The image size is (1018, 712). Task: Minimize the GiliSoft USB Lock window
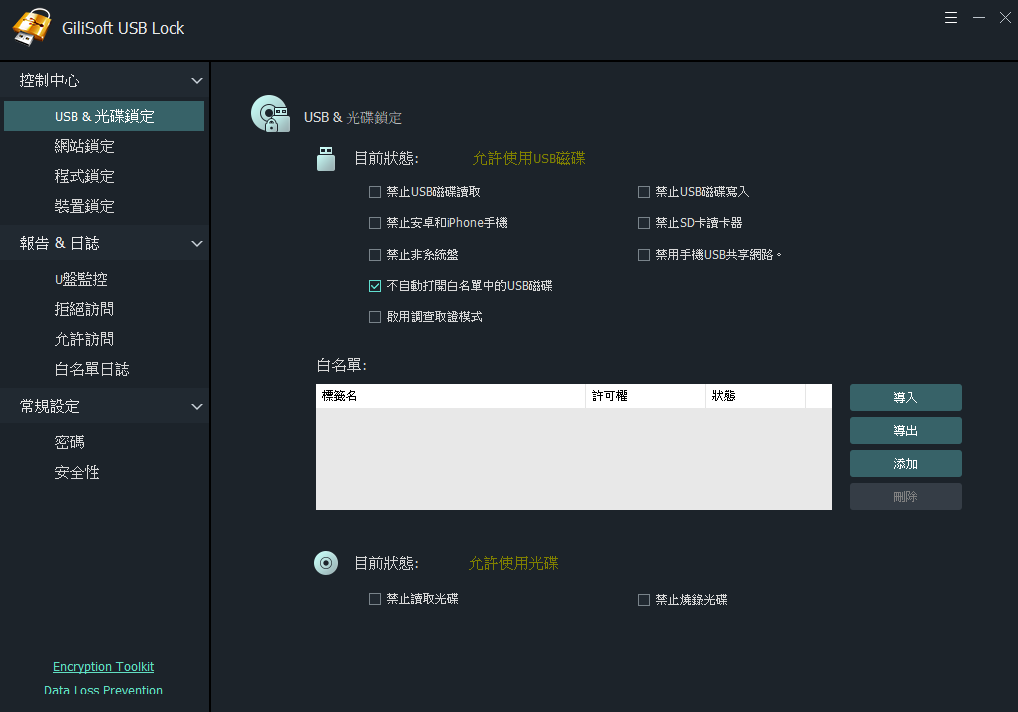[x=979, y=17]
